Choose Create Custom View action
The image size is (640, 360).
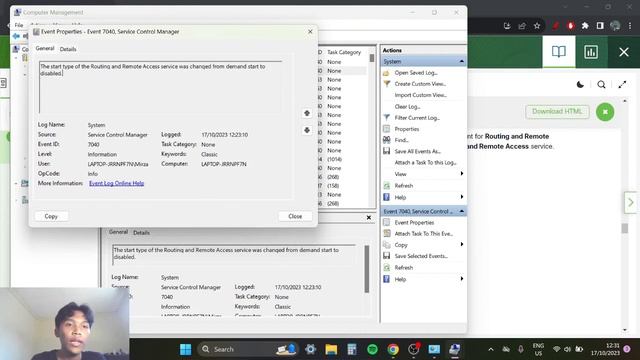420,84
